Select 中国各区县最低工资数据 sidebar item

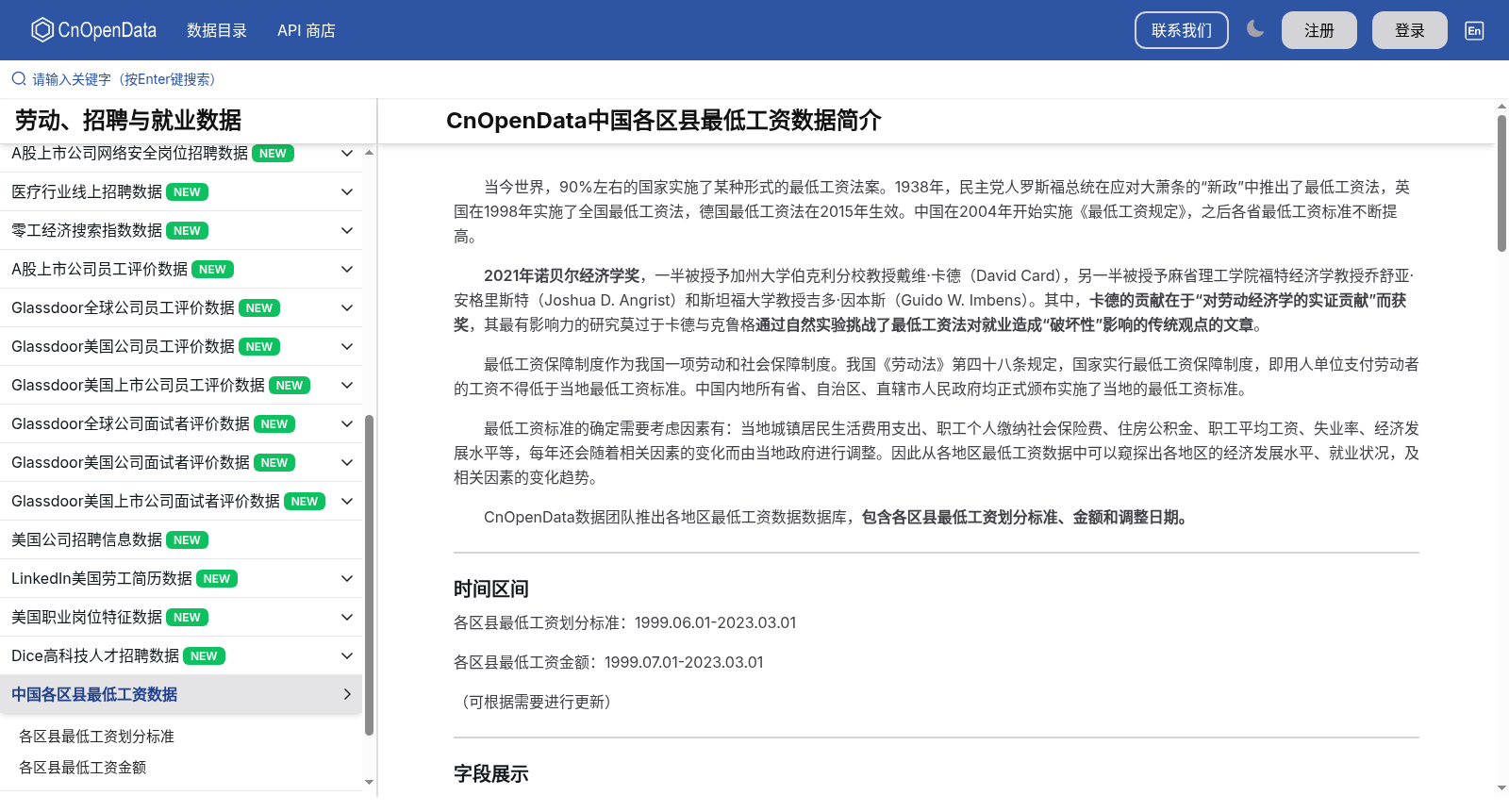pos(181,694)
